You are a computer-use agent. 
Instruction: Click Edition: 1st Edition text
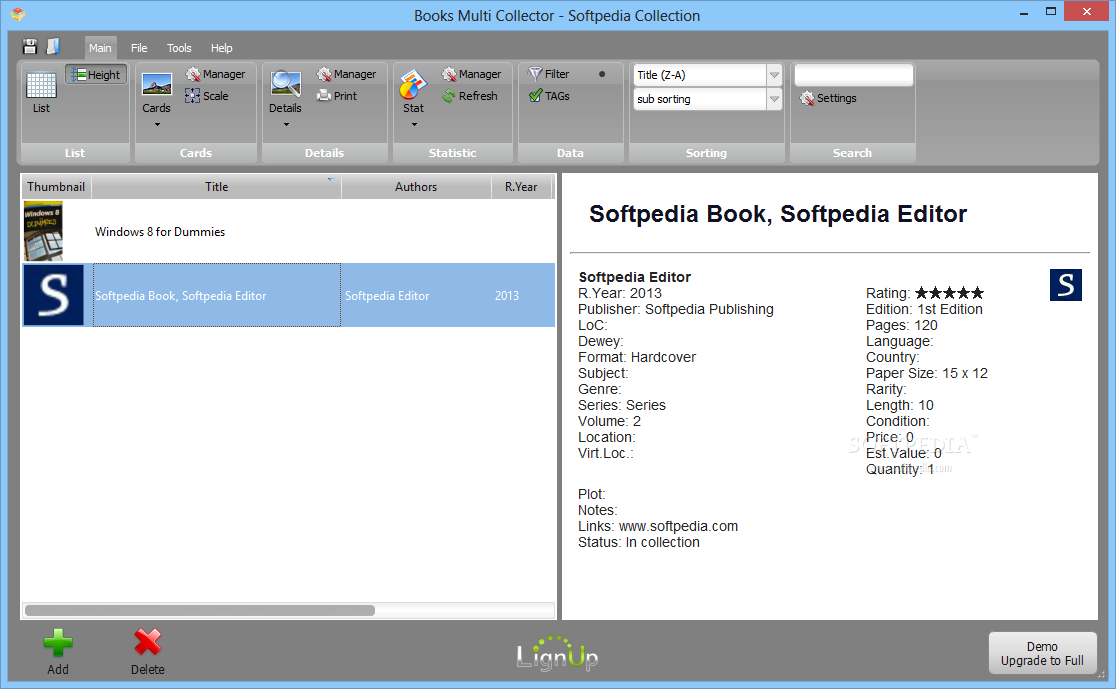924,309
